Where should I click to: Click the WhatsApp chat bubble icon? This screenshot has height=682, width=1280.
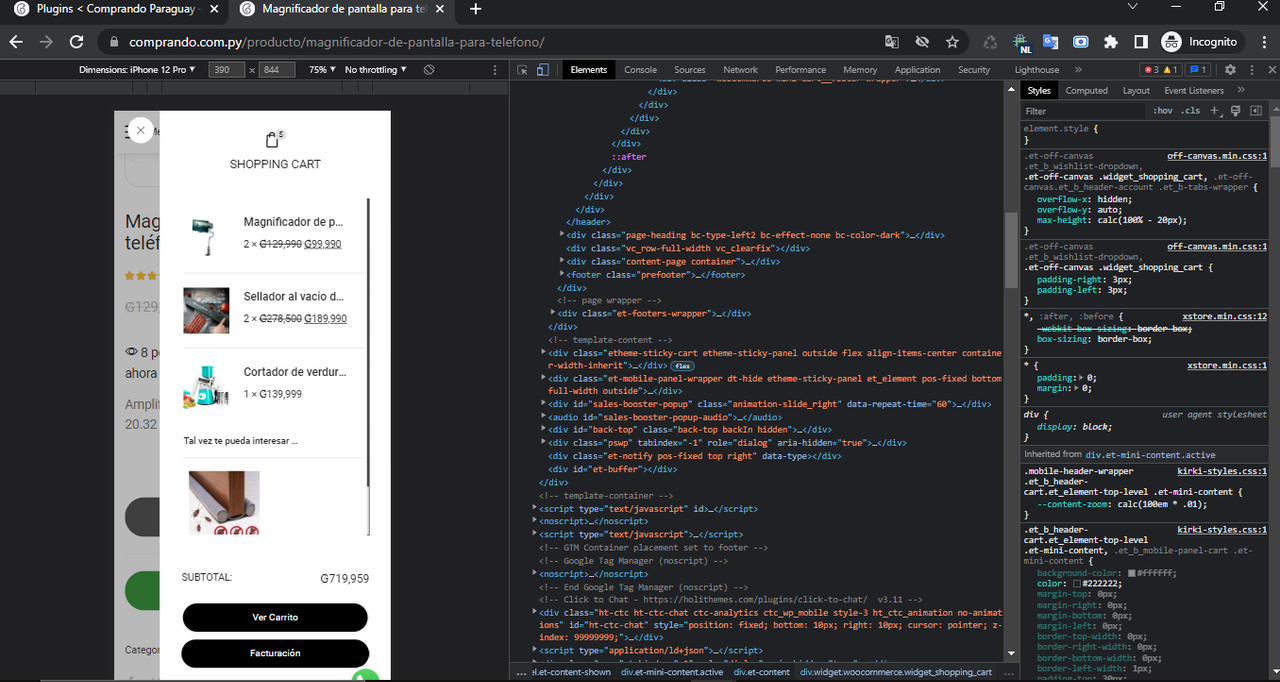[366, 675]
